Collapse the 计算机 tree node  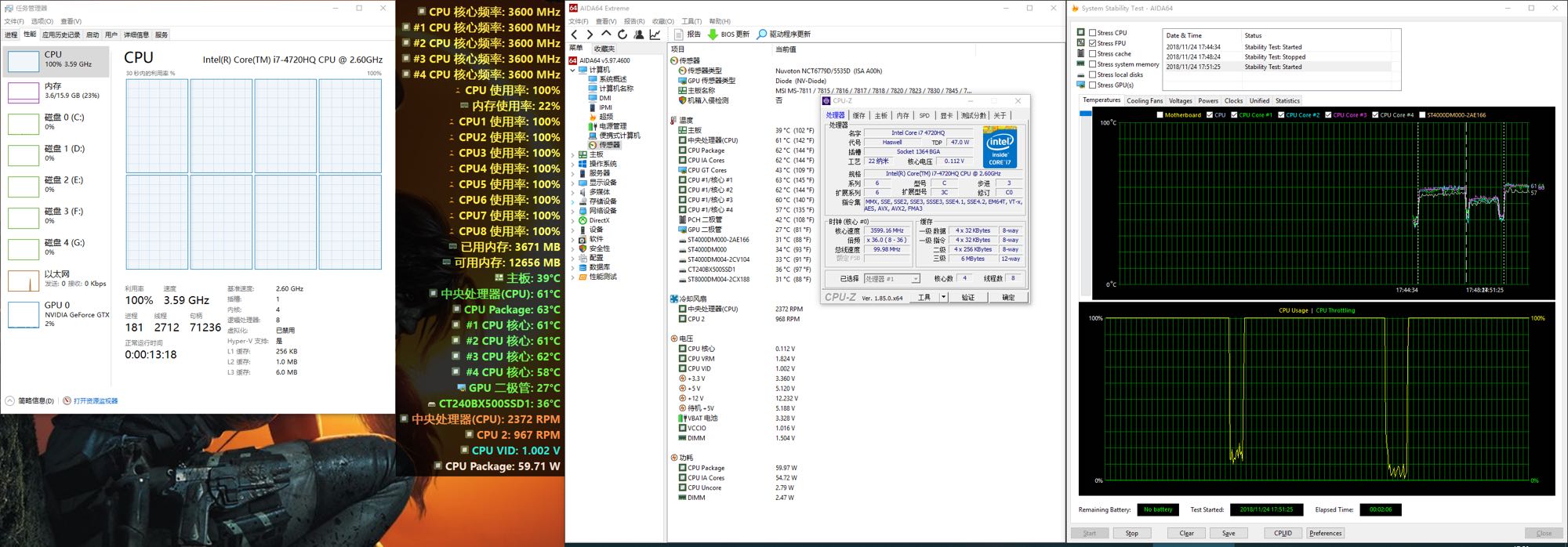(573, 70)
